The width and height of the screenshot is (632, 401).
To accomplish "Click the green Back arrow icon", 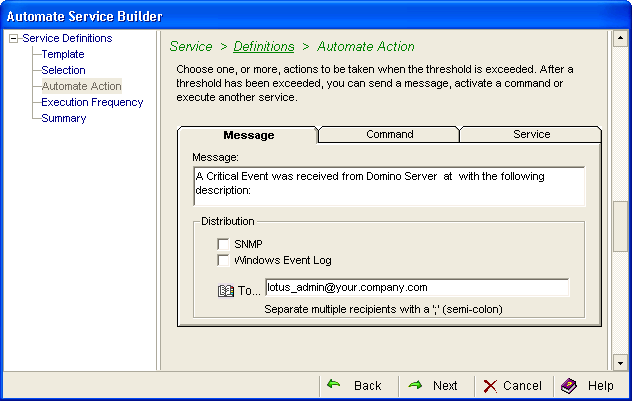I will (333, 385).
